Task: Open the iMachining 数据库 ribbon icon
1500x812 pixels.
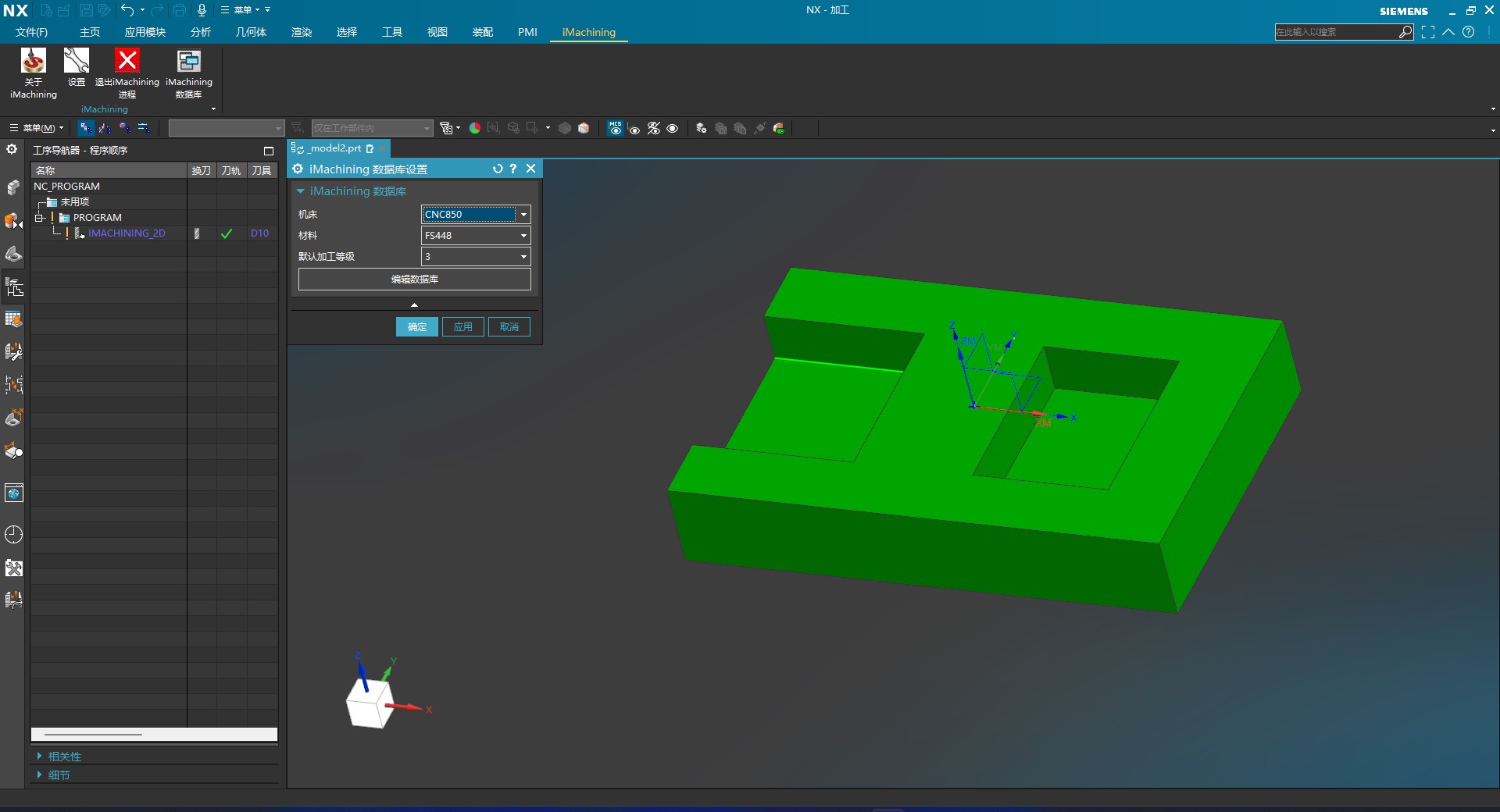Action: (189, 73)
